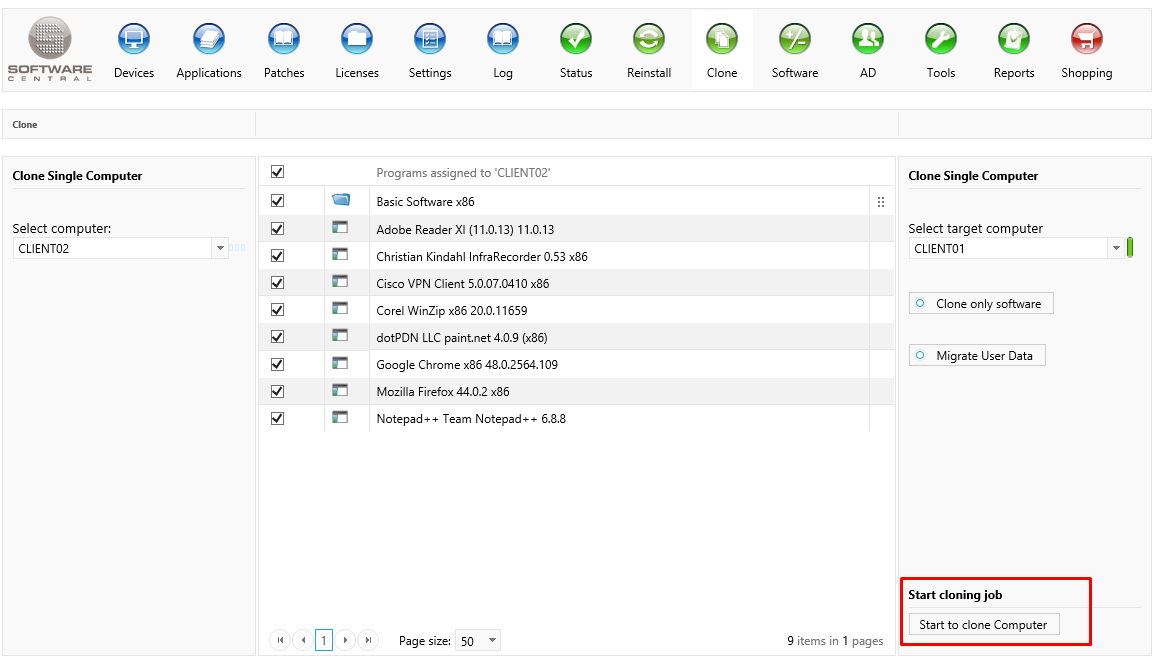Viewport: 1154px width, 661px height.
Task: Expand the Select computer CLIENT02 dropdown
Action: click(220, 249)
